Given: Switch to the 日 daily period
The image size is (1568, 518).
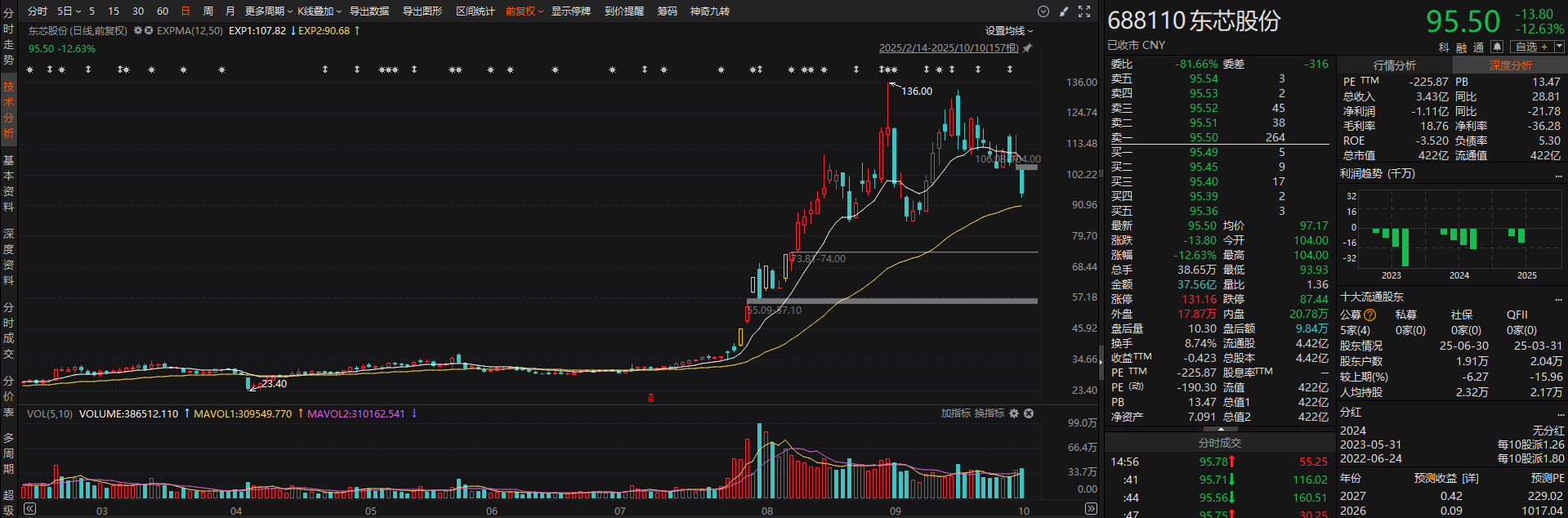Looking at the screenshot, I should pos(185,11).
